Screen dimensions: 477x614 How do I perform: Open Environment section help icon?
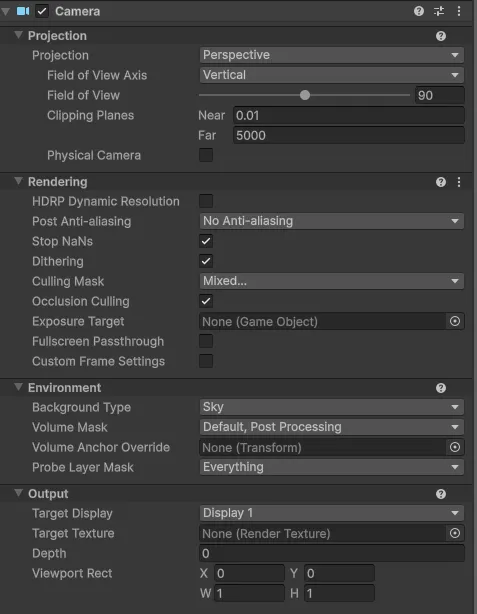[441, 388]
